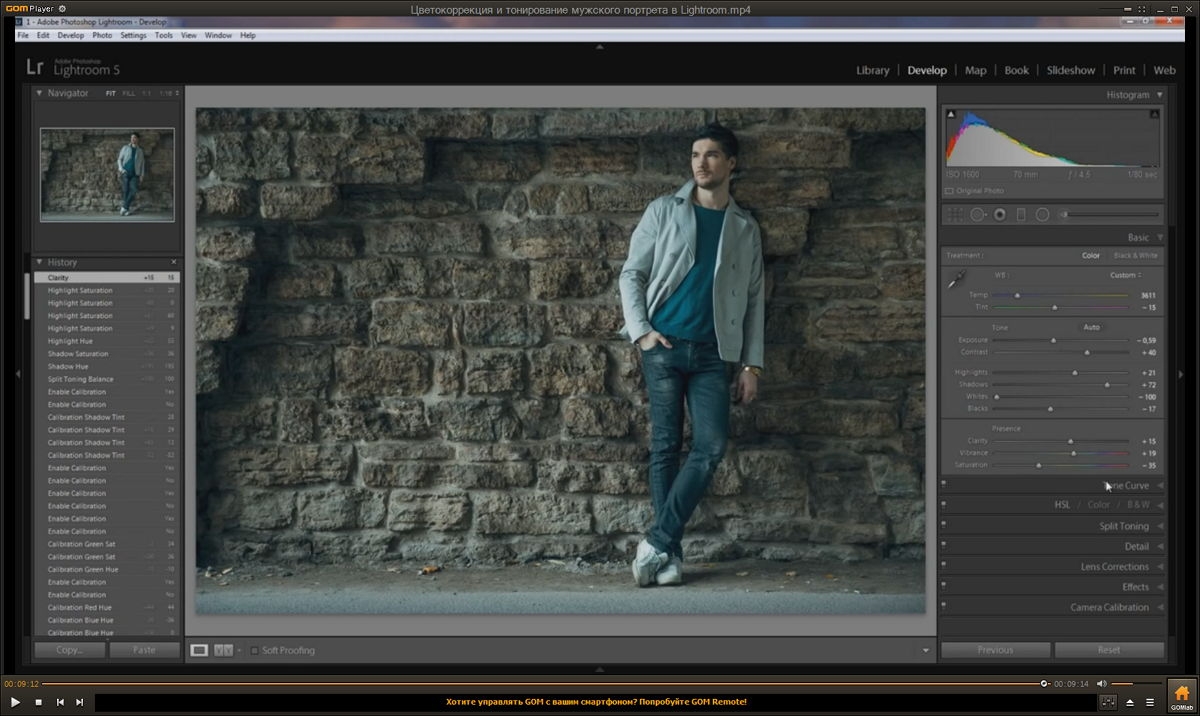The width and height of the screenshot is (1200, 716).
Task: Click the Reset button
Action: 1109,650
